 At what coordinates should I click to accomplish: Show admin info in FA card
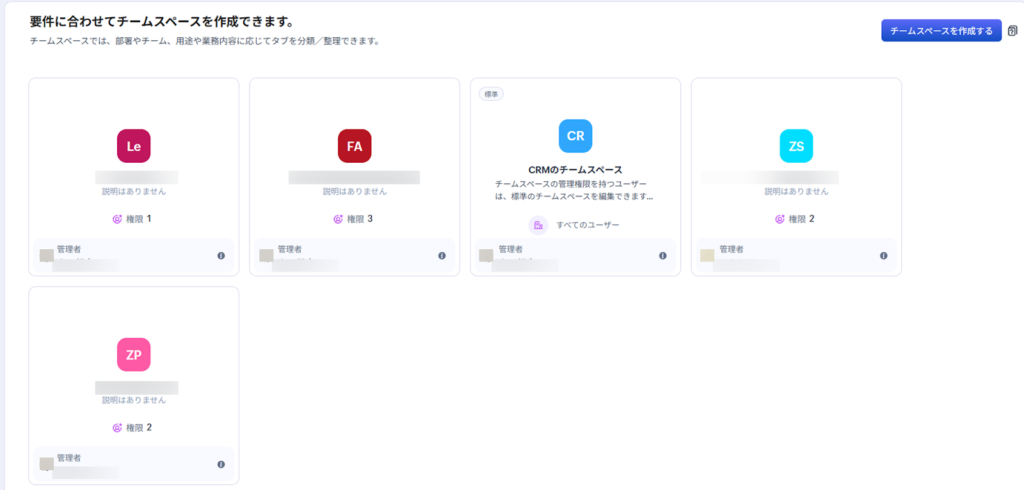tap(442, 256)
